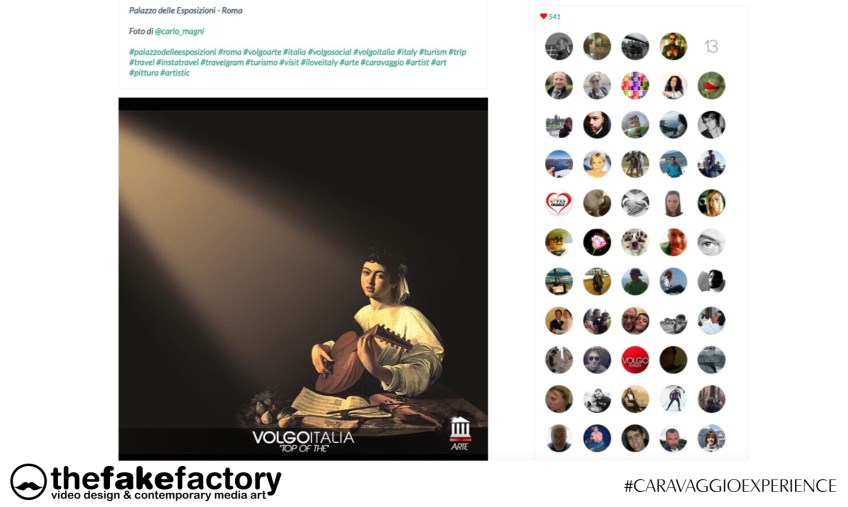848x507 pixels.
Task: Follow the #palazzodelleesposizioni hashtag
Action: [x=173, y=52]
